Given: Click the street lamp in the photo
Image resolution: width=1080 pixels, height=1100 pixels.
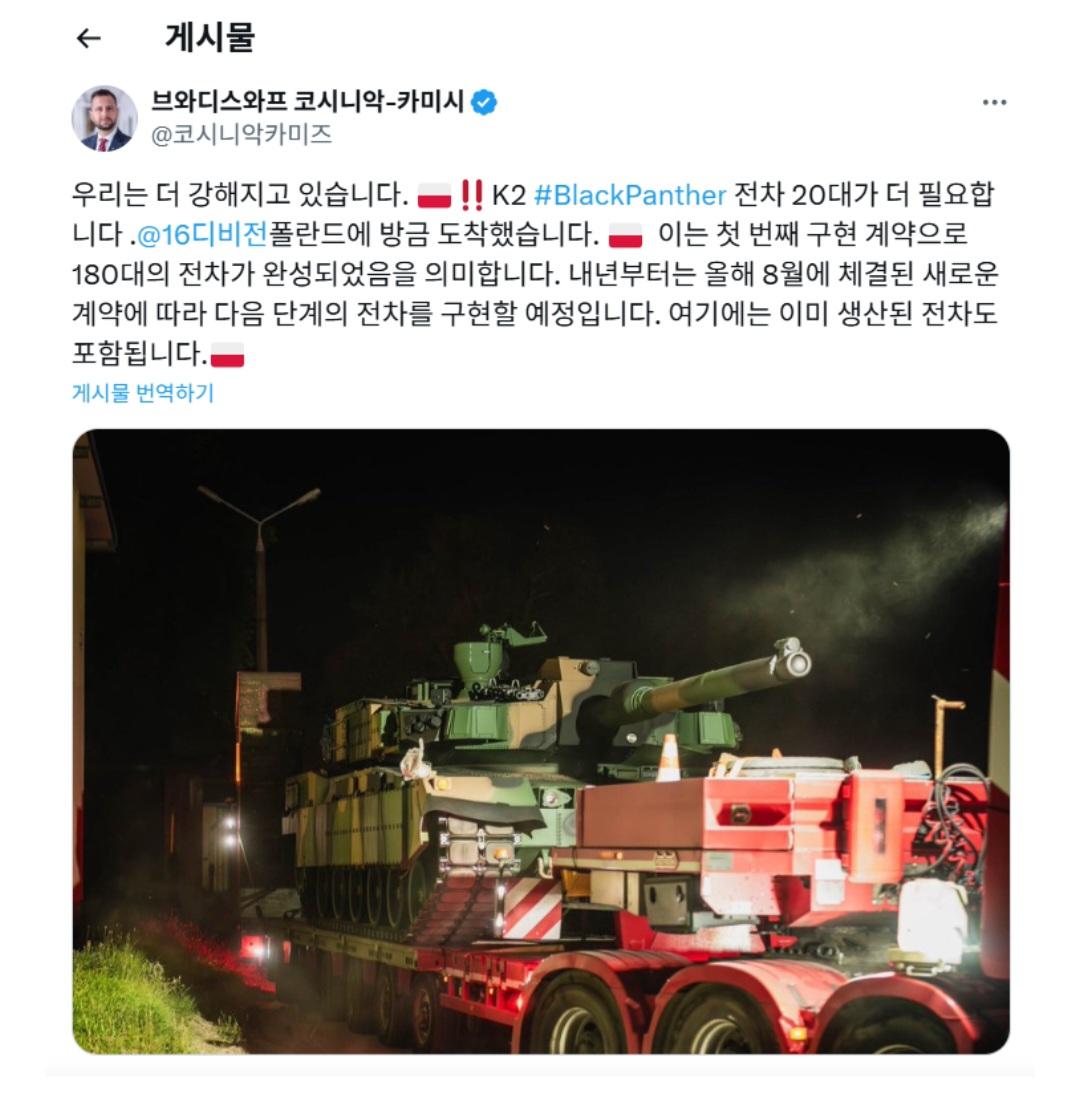Looking at the screenshot, I should click(260, 575).
